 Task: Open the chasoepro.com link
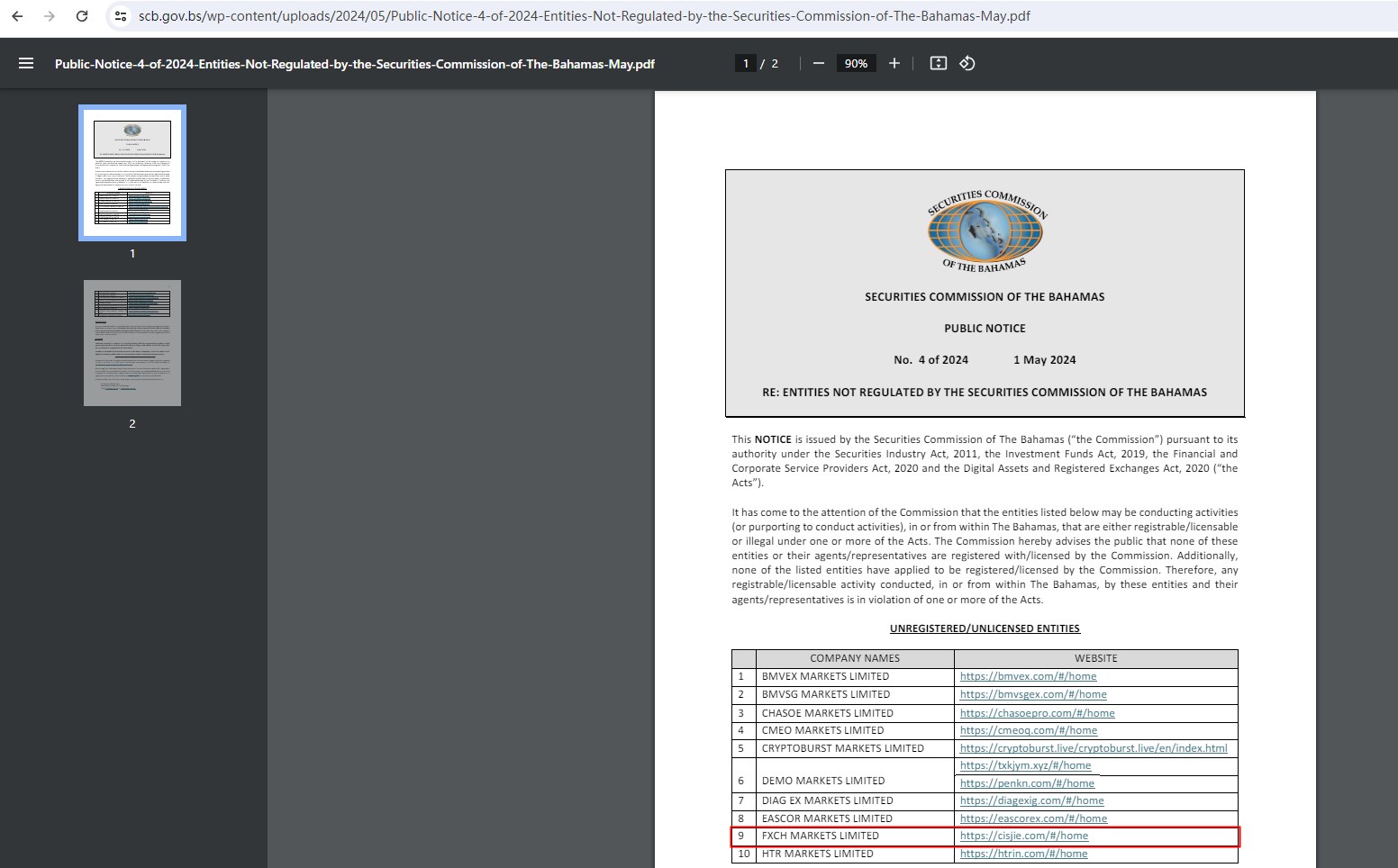(x=1037, y=713)
